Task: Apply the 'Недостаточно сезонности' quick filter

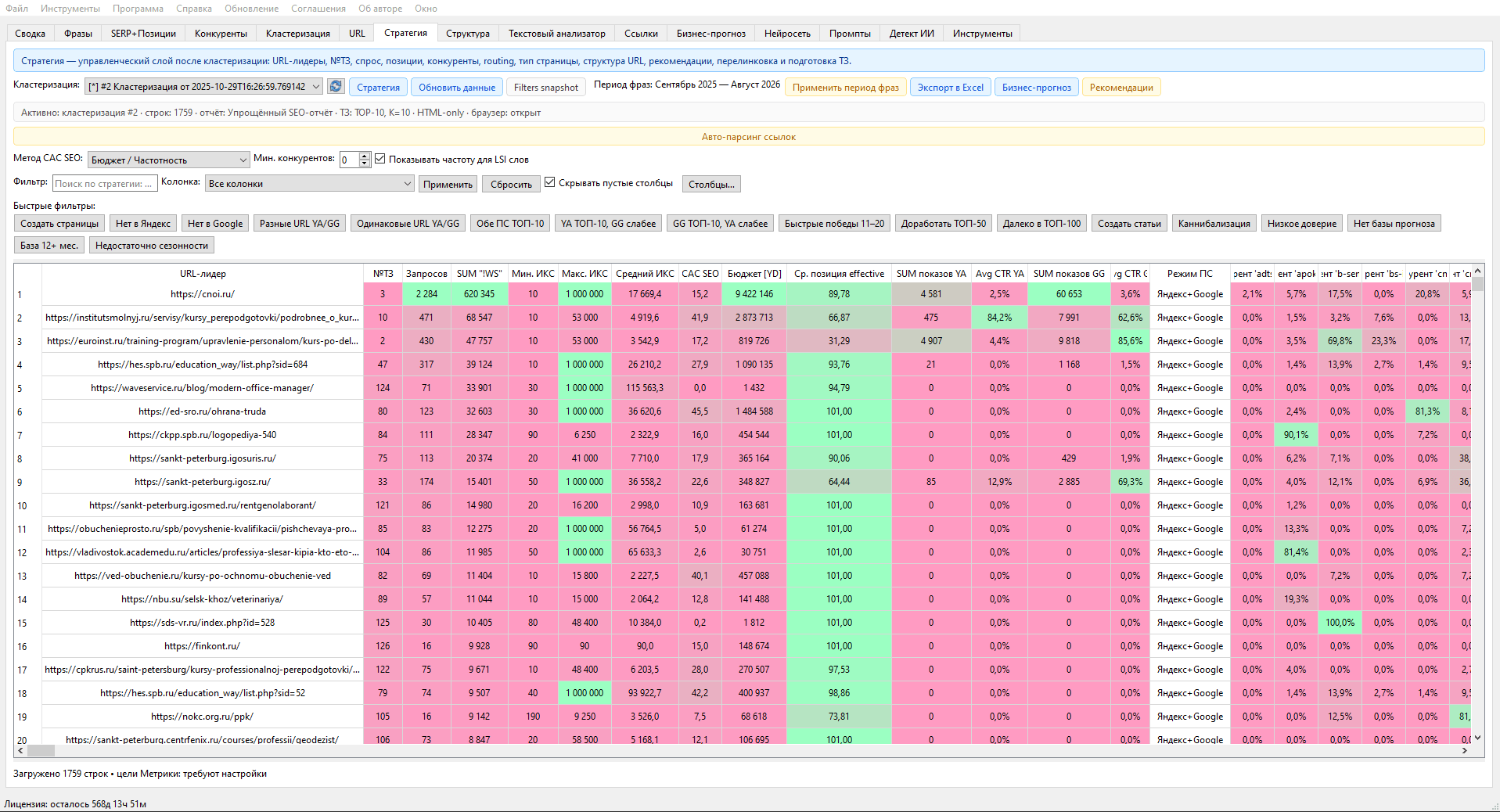Action: pos(152,245)
